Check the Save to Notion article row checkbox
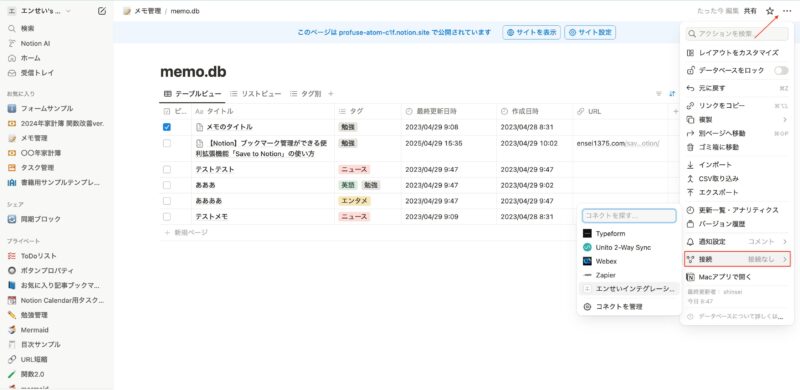 (x=166, y=143)
